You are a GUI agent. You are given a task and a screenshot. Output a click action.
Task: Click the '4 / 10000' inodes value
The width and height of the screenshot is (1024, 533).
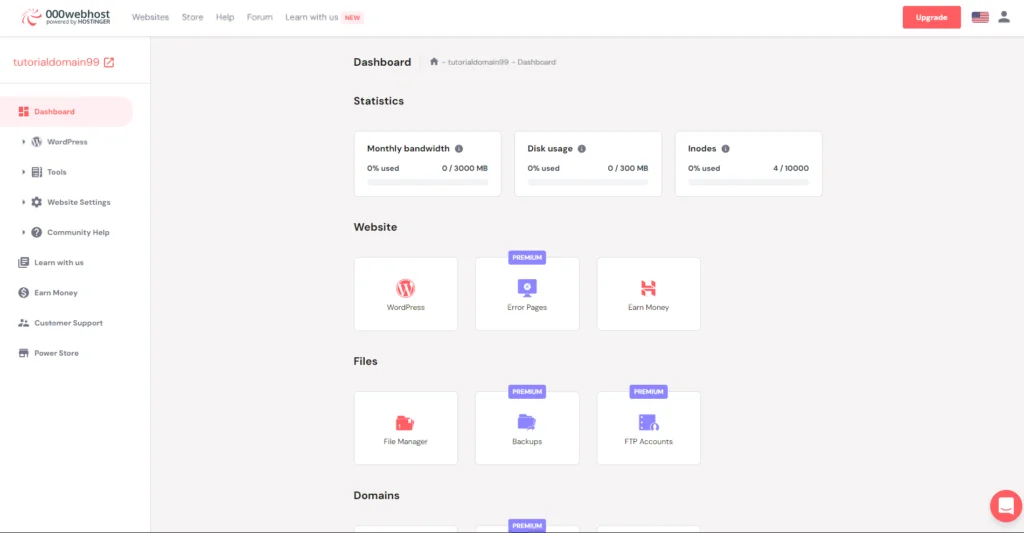click(x=791, y=168)
